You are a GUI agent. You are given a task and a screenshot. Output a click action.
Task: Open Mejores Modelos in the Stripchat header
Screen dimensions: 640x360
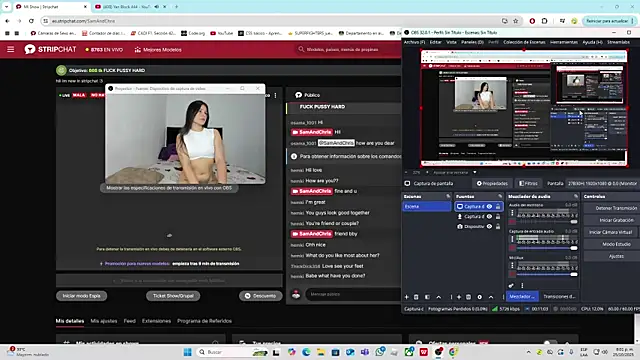[x=158, y=50]
